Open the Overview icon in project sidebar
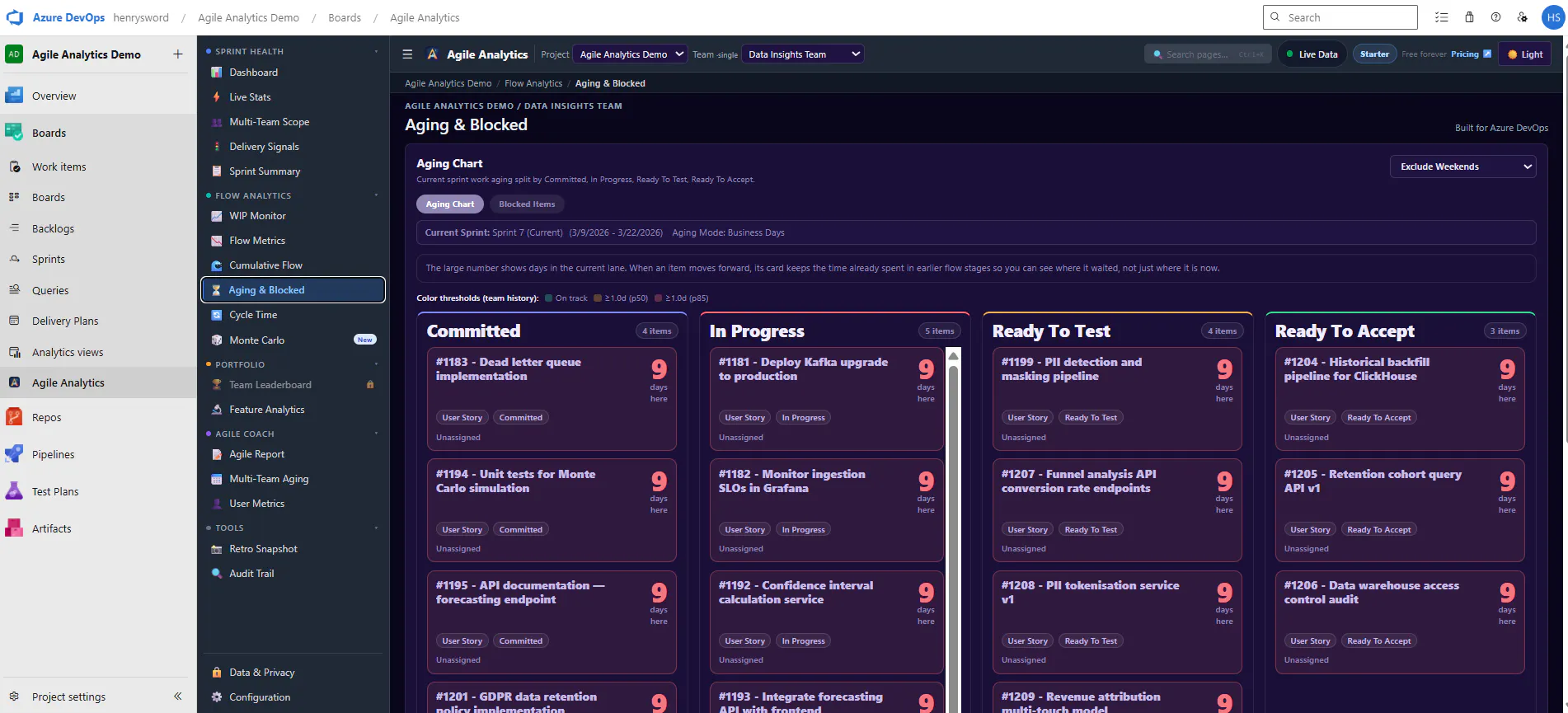The image size is (1568, 713). (14, 96)
